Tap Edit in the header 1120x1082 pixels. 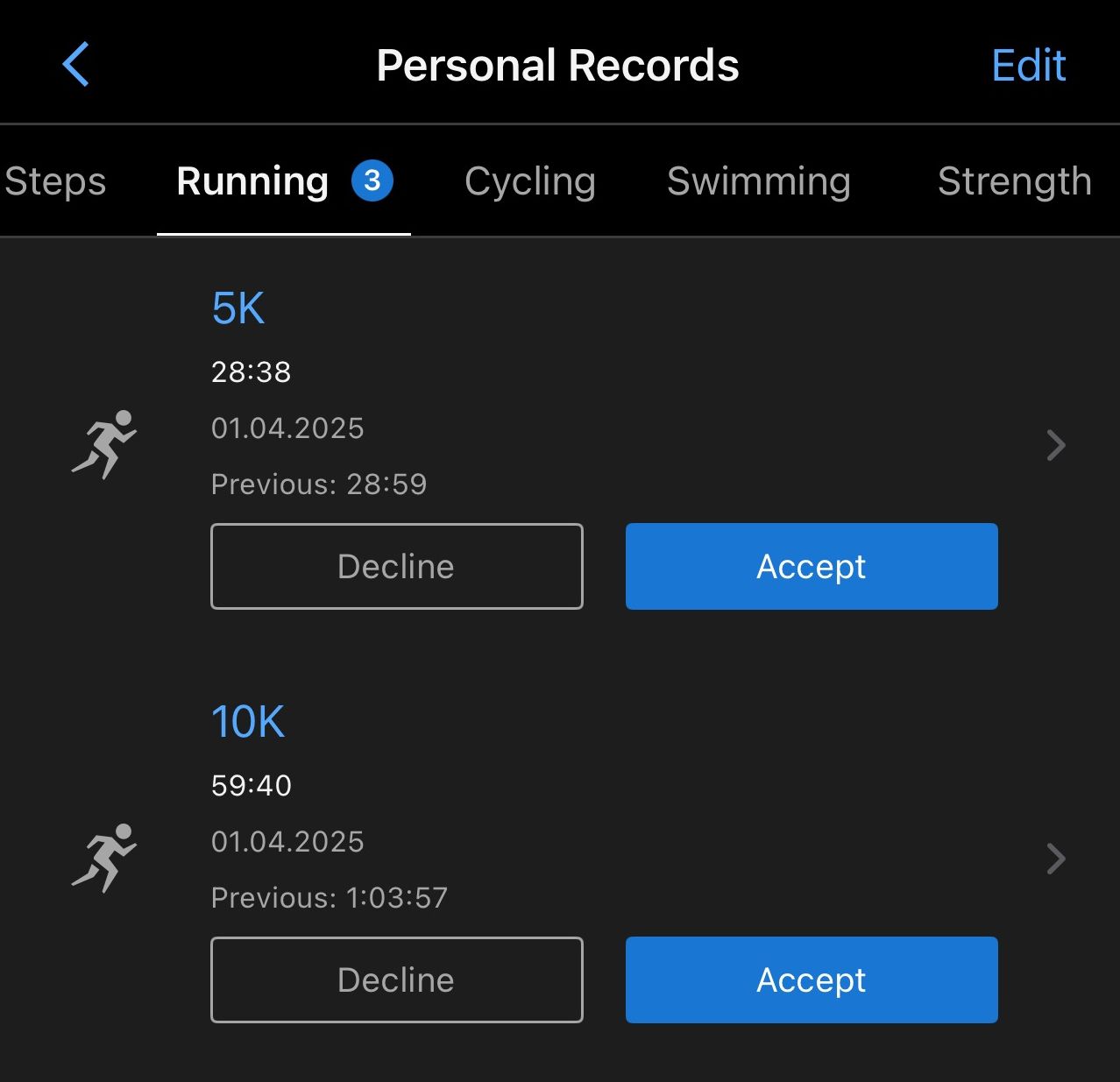point(1028,66)
